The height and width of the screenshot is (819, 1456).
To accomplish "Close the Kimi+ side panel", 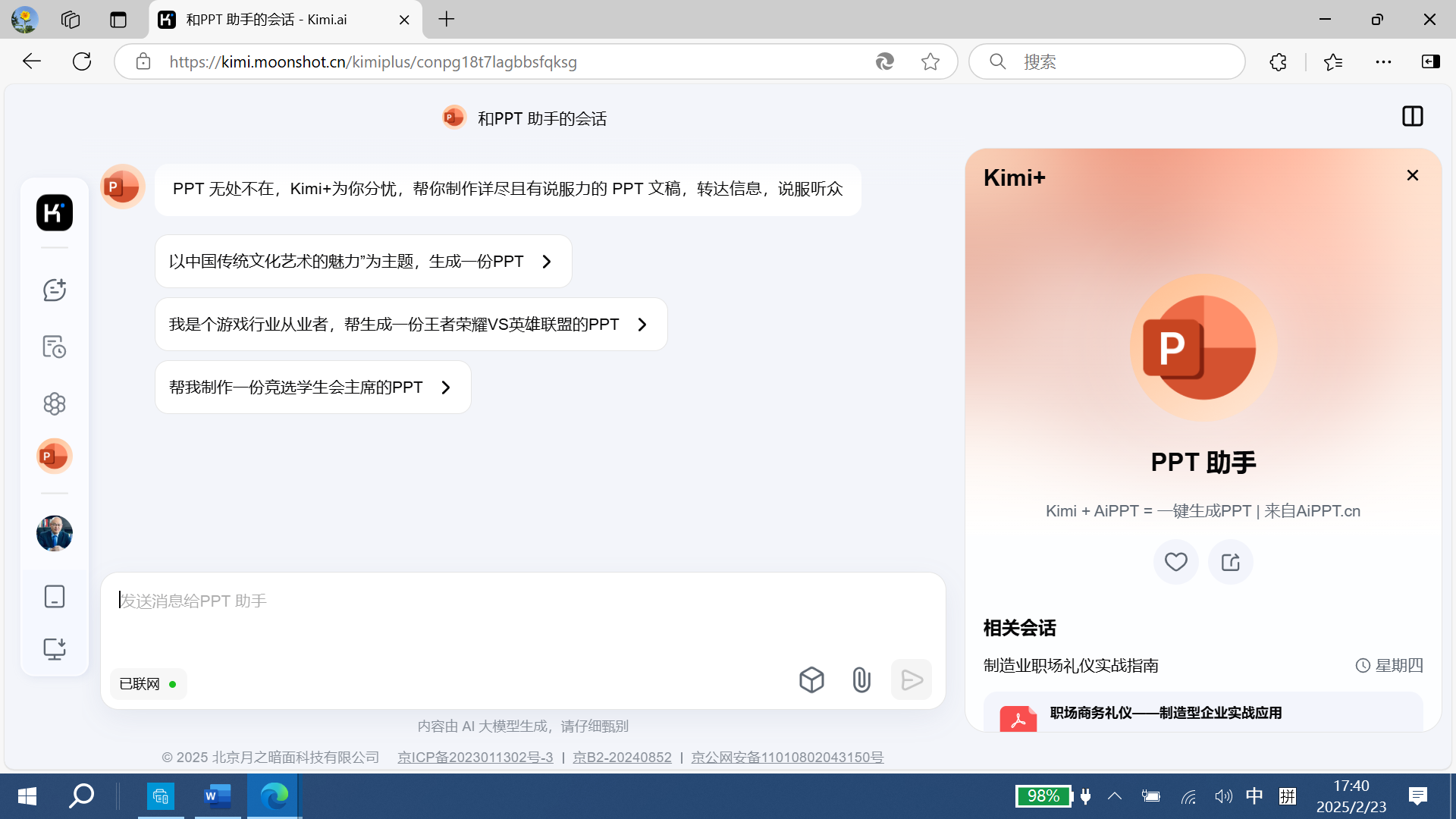I will 1412,175.
